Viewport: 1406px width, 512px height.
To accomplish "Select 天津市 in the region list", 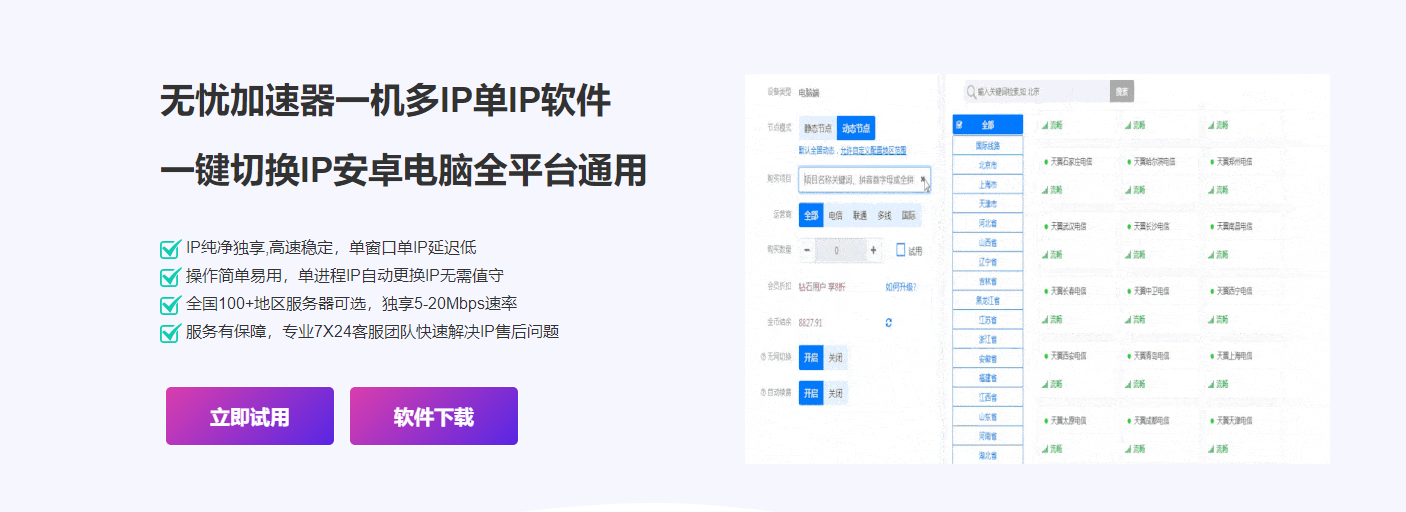I will point(988,204).
